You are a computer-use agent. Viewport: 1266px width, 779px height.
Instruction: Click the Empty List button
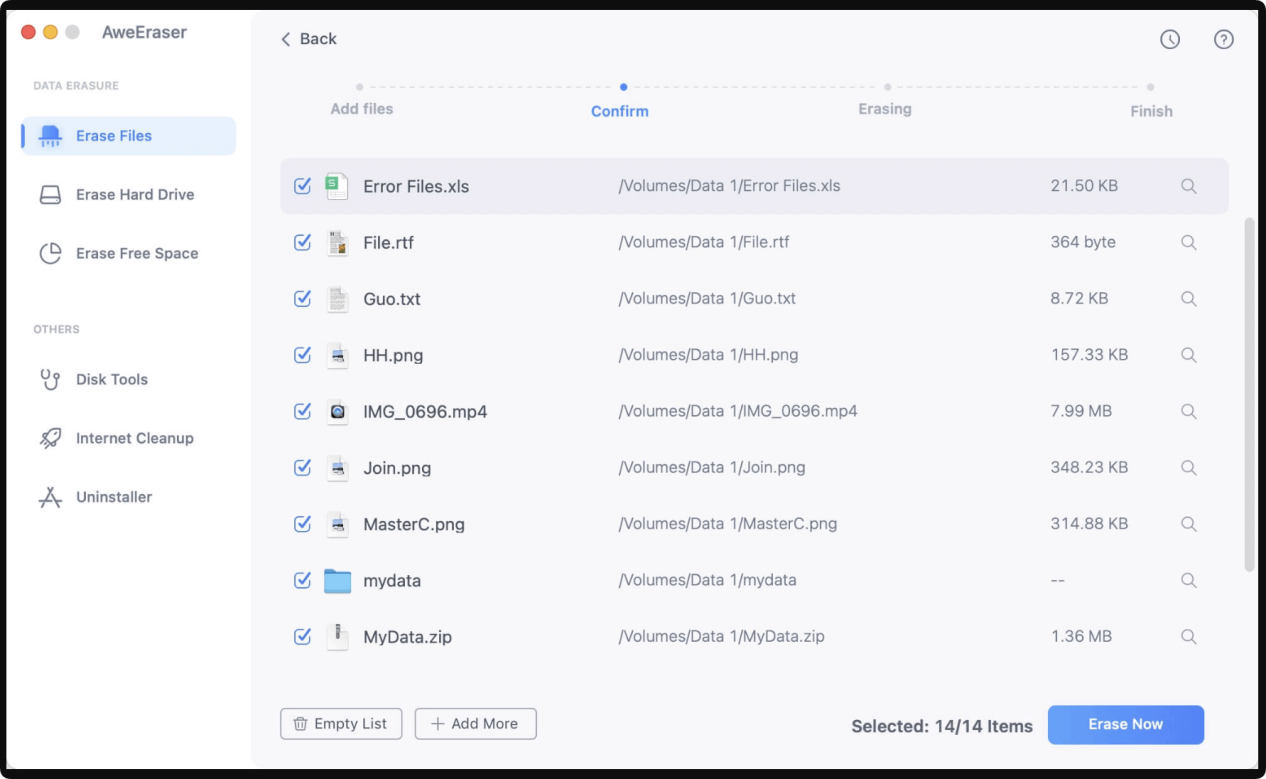coord(341,724)
